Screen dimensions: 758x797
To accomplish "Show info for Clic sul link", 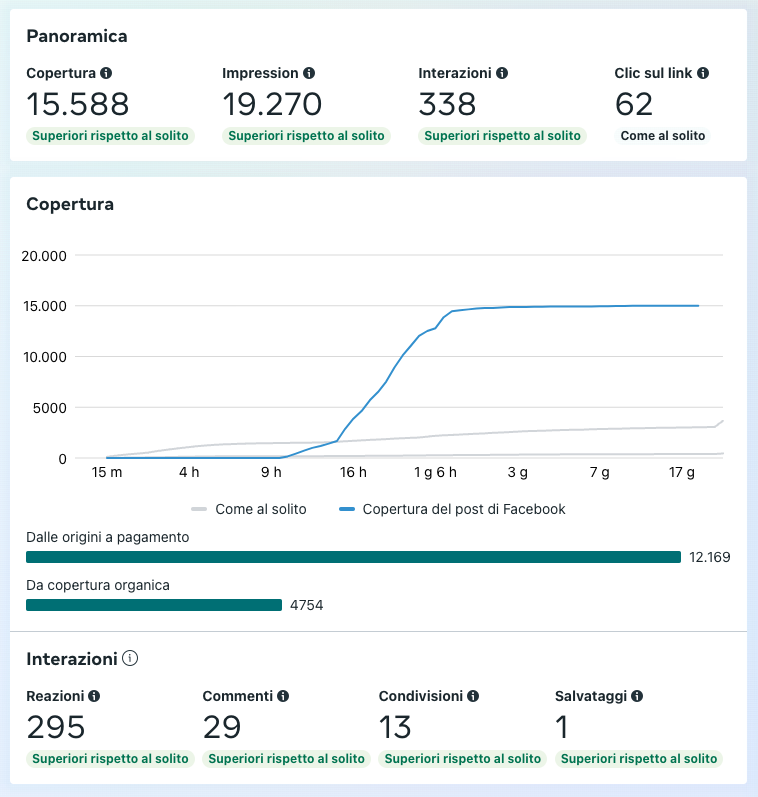I will (703, 73).
